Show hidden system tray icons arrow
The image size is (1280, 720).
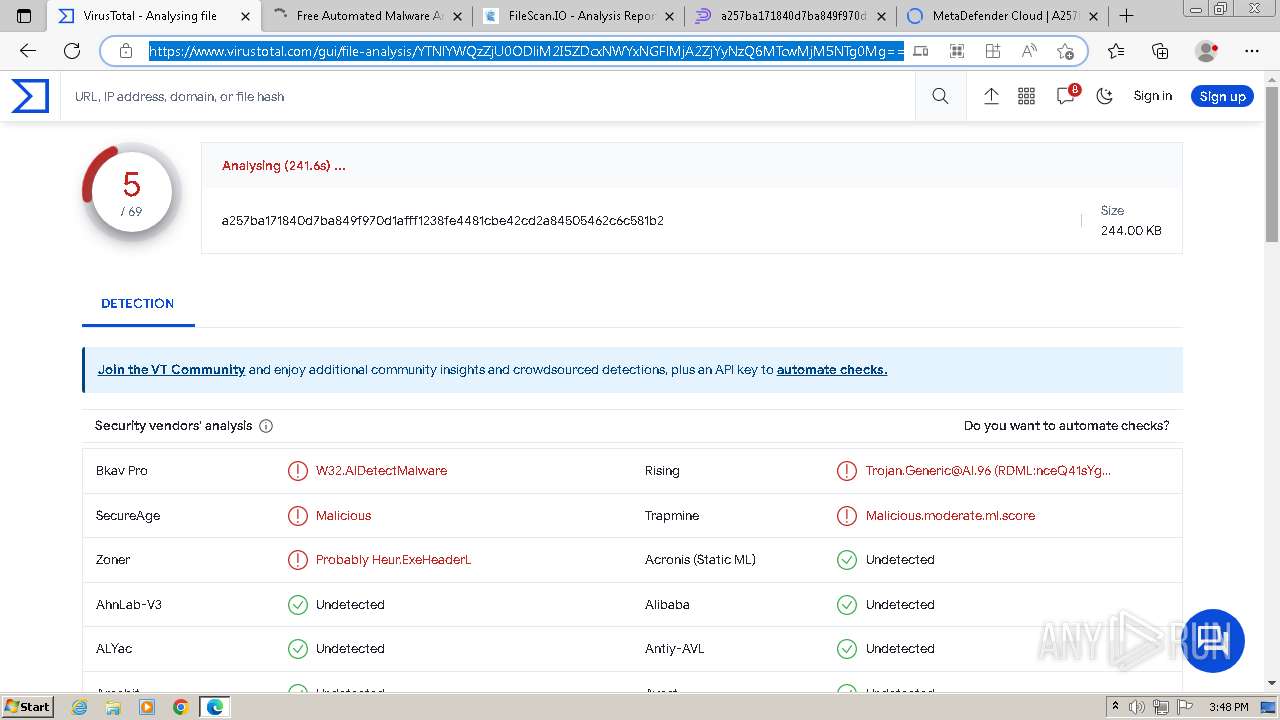click(1116, 707)
